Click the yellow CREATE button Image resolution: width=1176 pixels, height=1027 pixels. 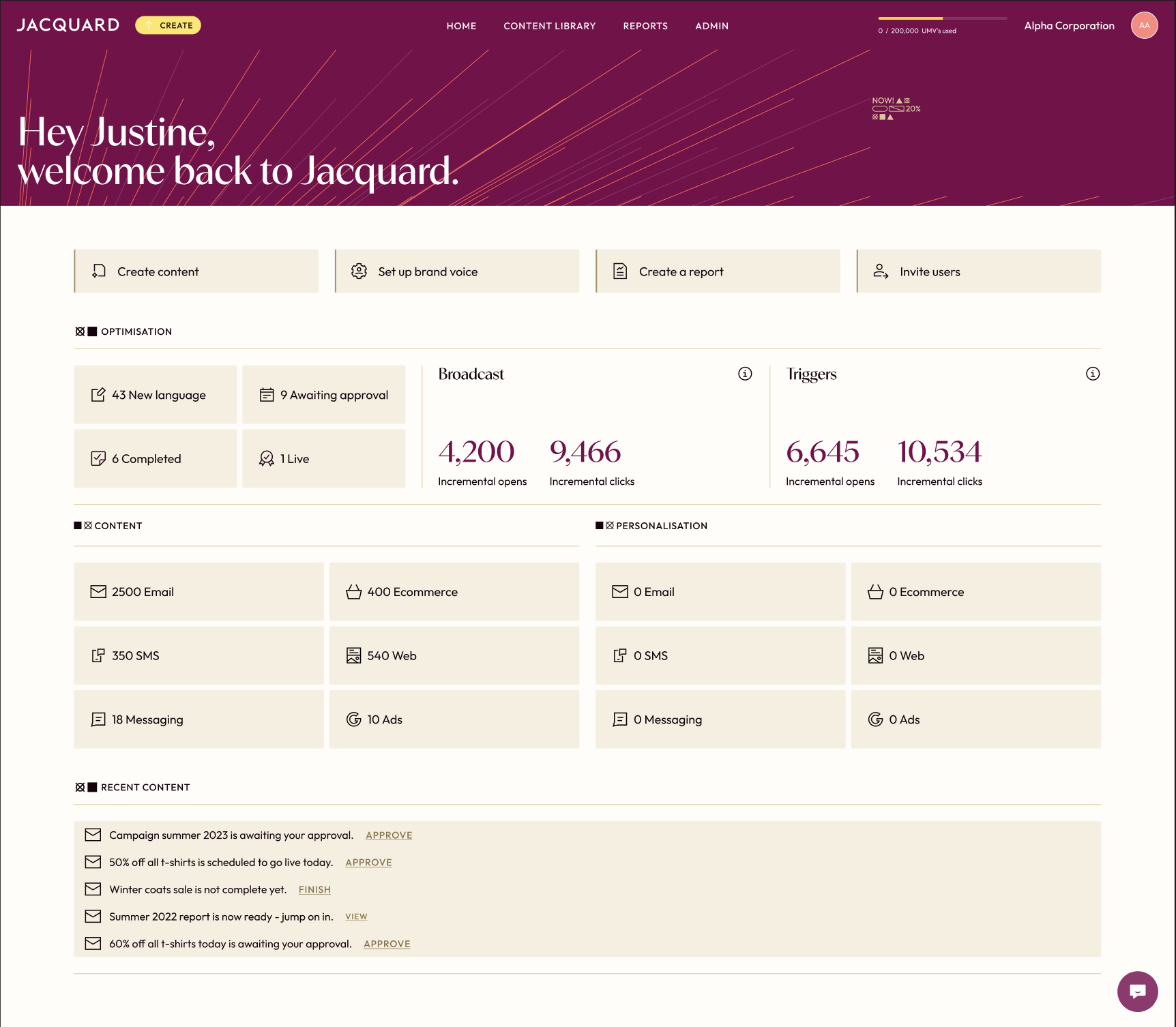pos(168,25)
